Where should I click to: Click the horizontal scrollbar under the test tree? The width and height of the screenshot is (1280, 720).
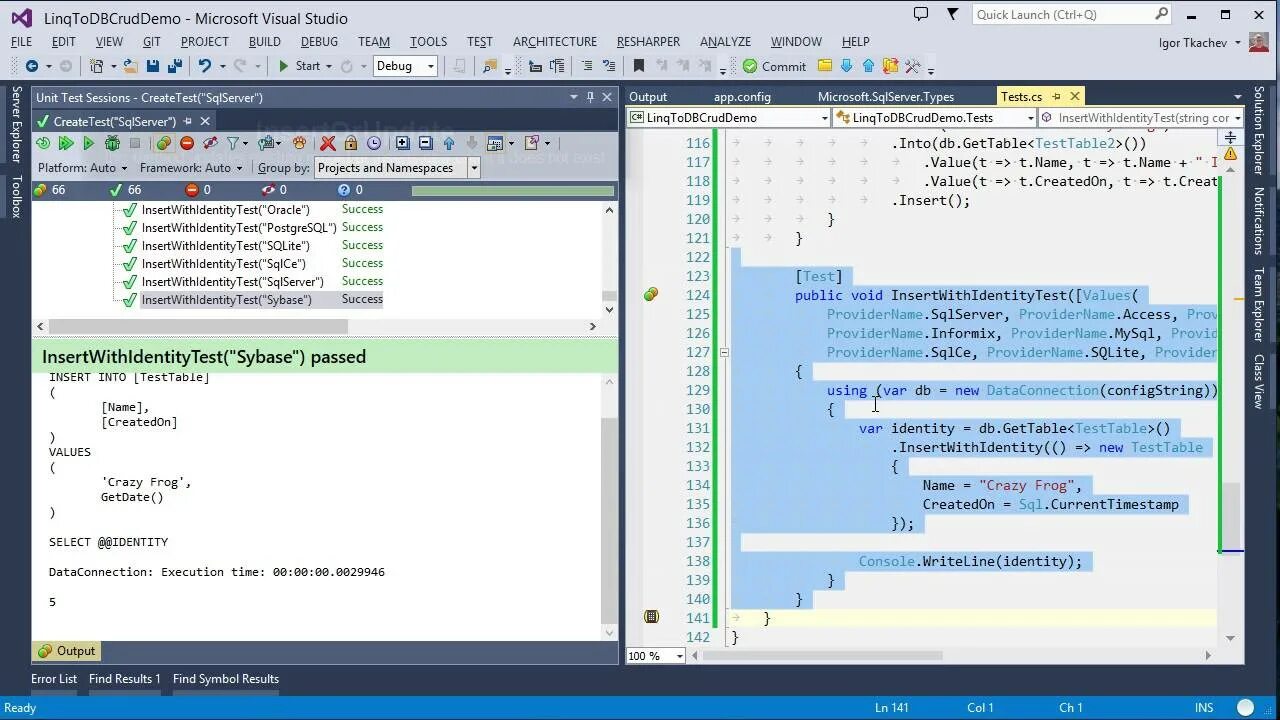pos(197,326)
